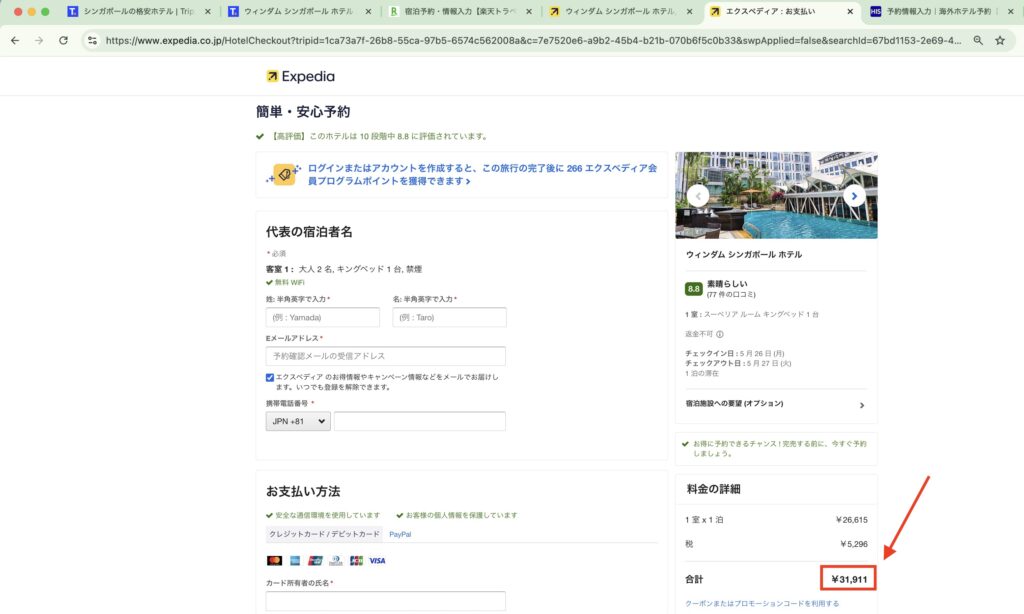This screenshot has height=614, width=1024.
Task: Click the hotel pool photo thumbnail
Action: click(776, 195)
